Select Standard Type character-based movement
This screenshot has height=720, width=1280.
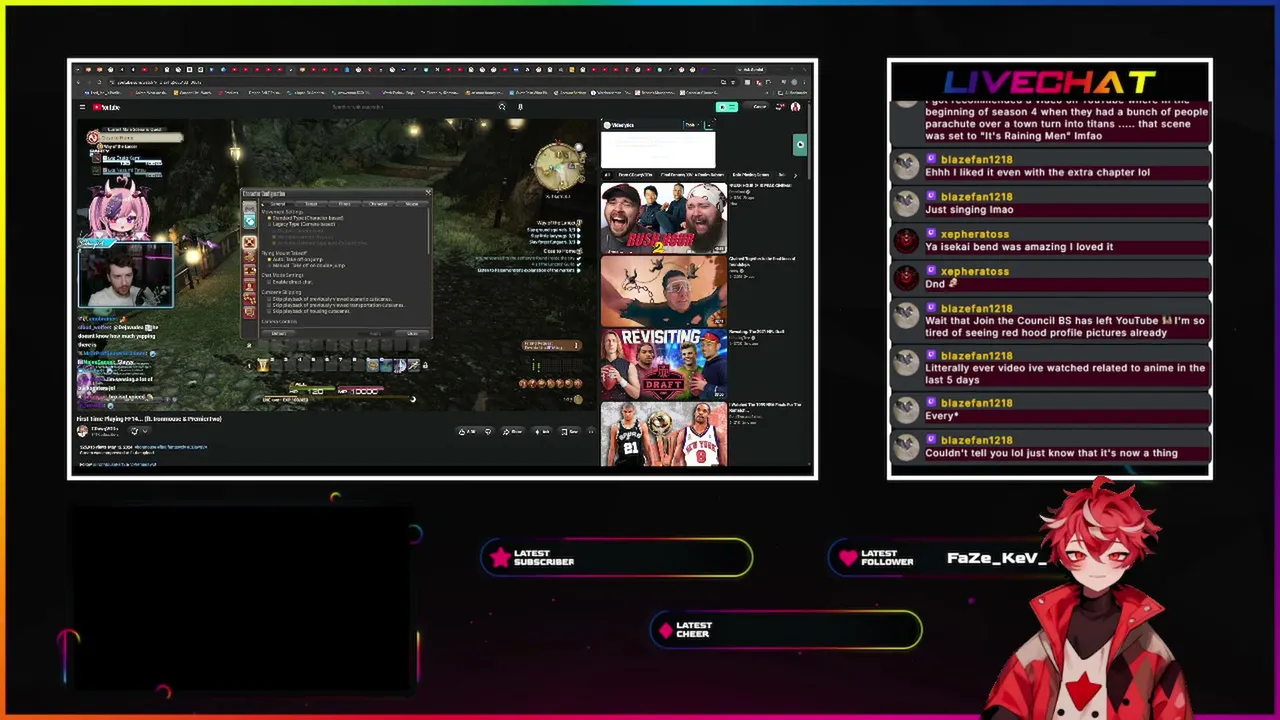click(306, 218)
